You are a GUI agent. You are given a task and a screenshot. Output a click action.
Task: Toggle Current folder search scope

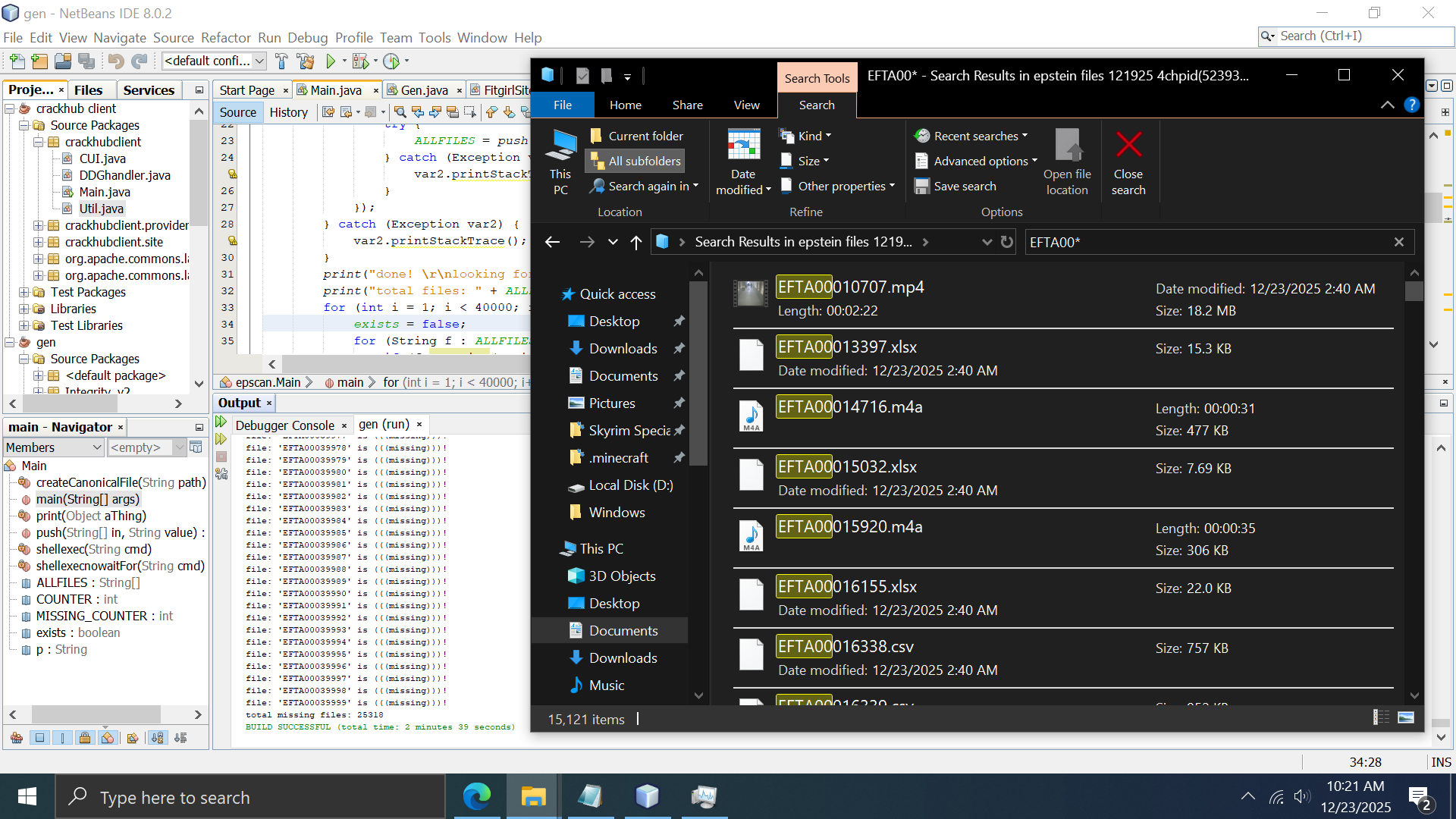point(637,136)
